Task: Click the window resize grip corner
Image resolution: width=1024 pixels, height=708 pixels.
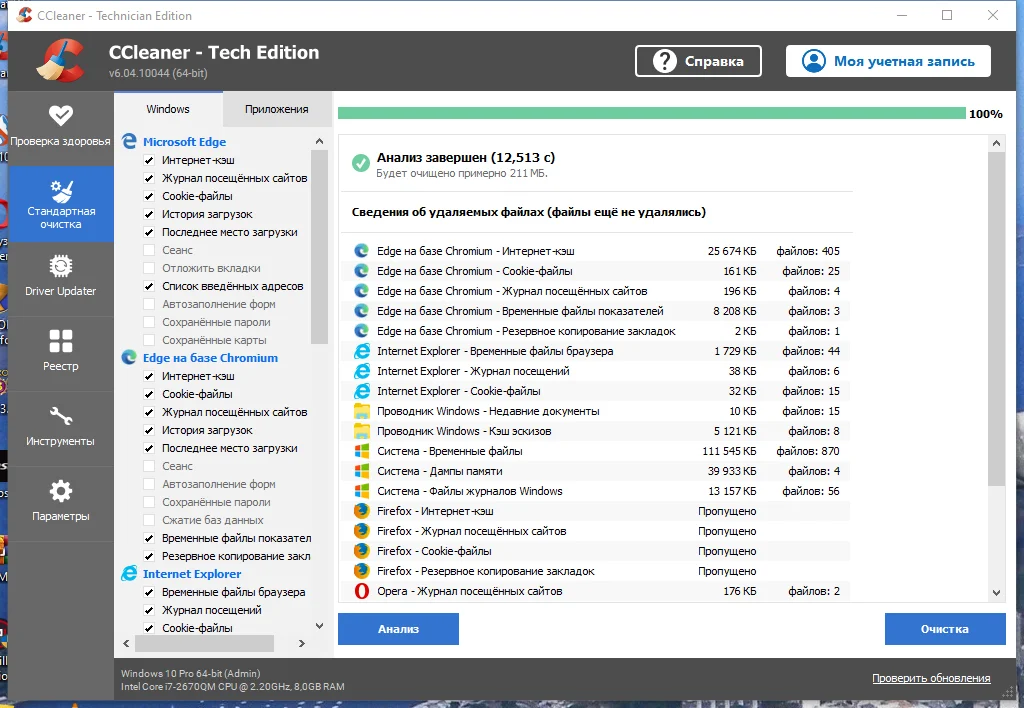Action: point(1010,692)
